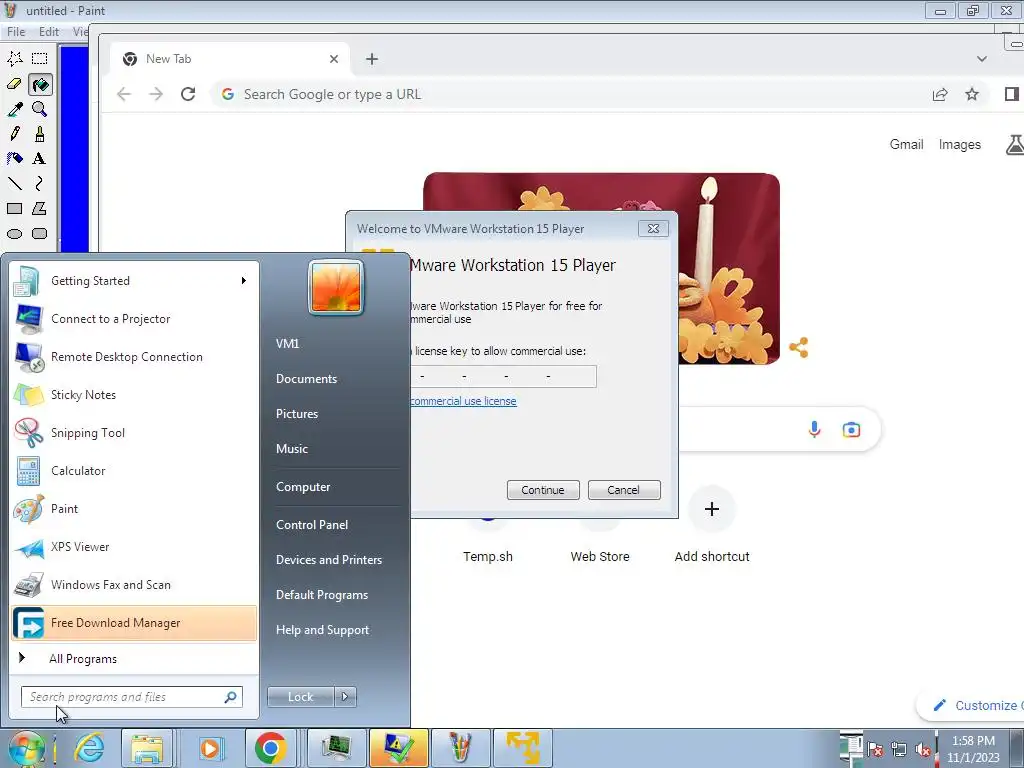
Task: Open Windows Explorer folder on taskbar
Action: click(x=146, y=748)
